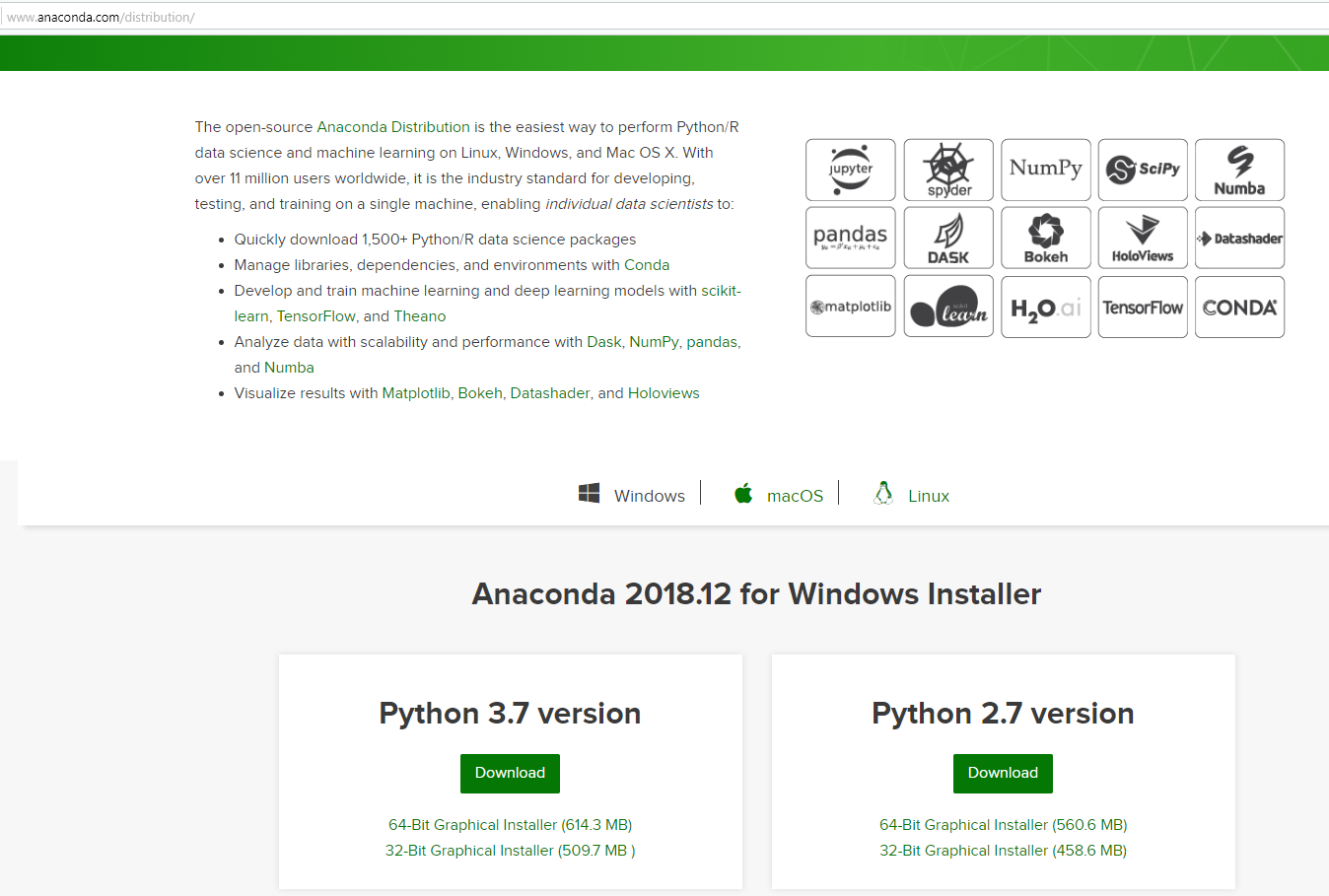1329x896 pixels.
Task: Select the HoloViews logo
Action: tap(1143, 238)
